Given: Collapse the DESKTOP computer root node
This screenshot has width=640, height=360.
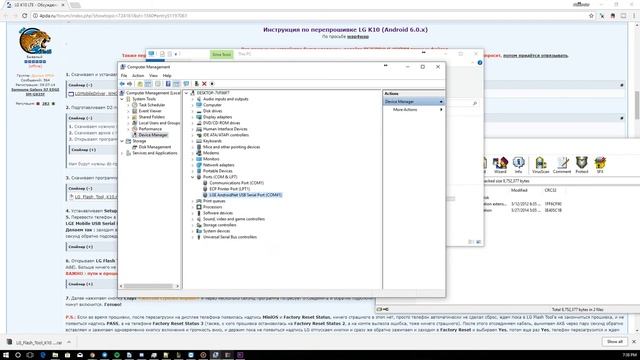Looking at the screenshot, I should (x=187, y=93).
